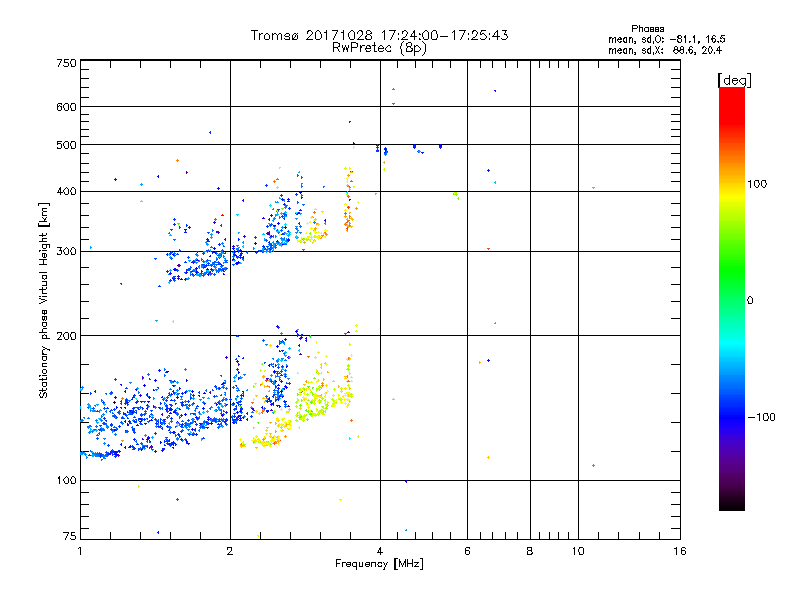The width and height of the screenshot is (800, 600).
Task: Click y-axis tick label '500'
Action: click(x=67, y=145)
